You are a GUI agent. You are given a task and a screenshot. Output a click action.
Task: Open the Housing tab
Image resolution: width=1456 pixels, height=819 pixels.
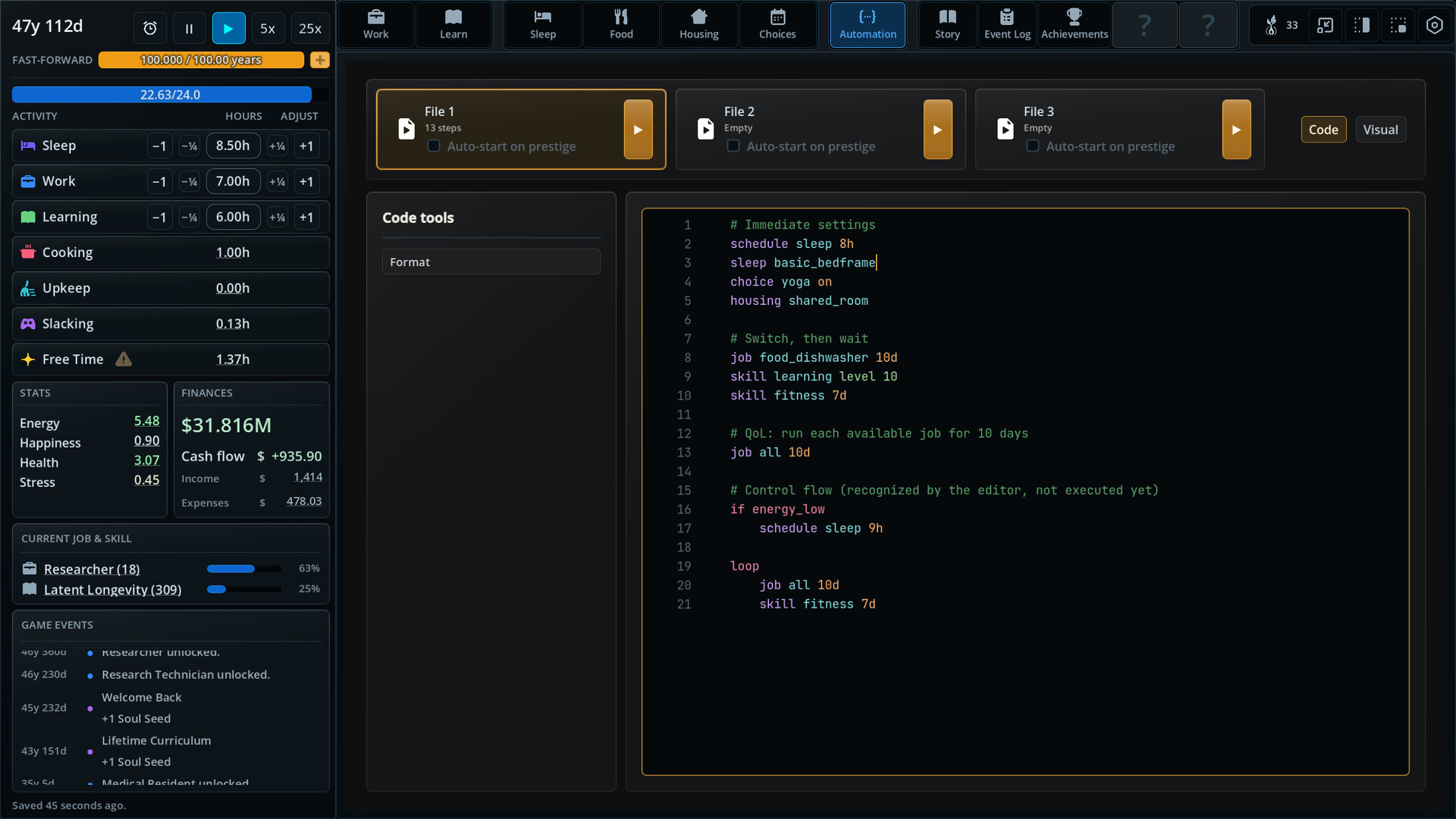point(699,25)
